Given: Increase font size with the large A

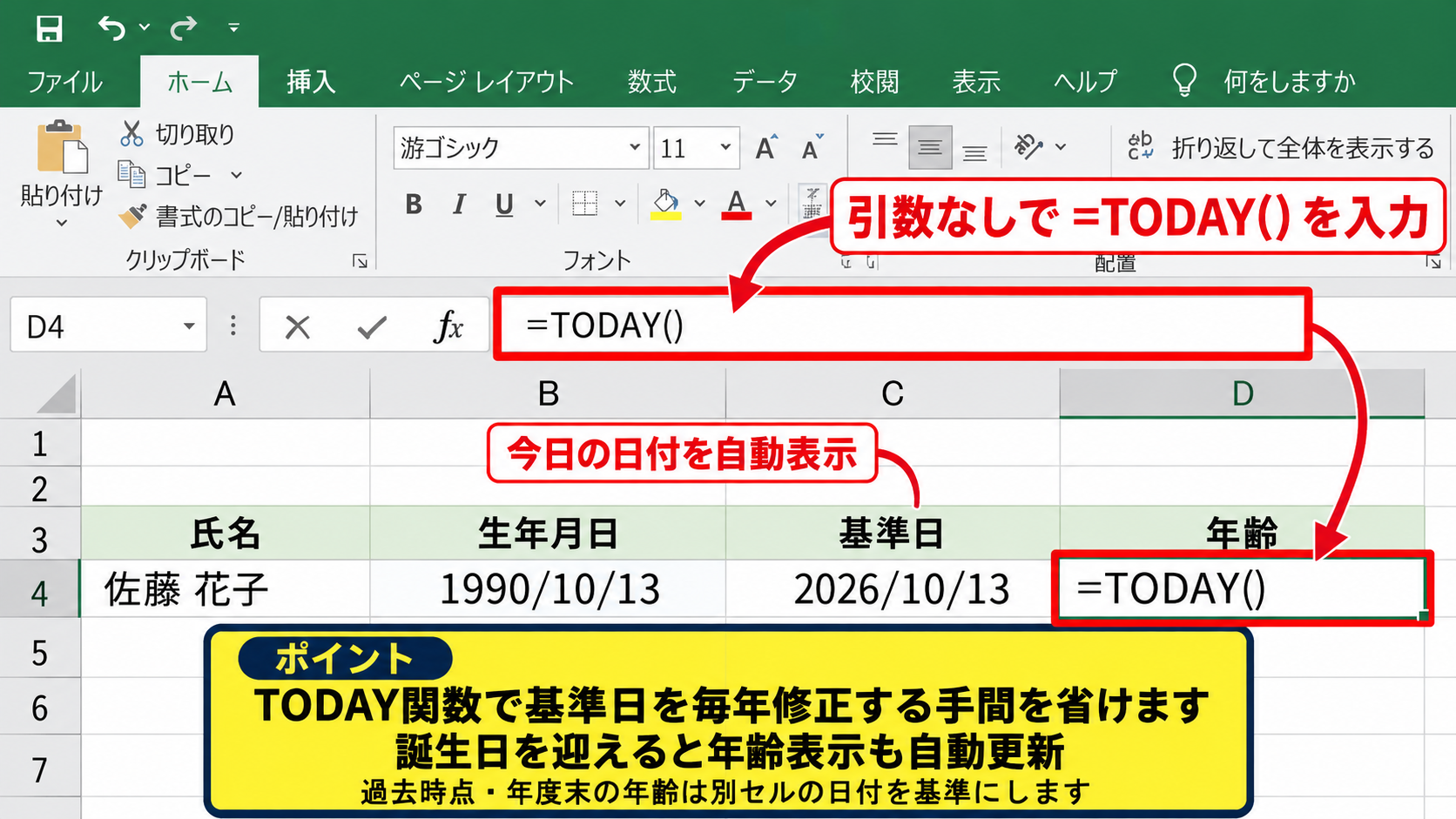Looking at the screenshot, I should coord(765,148).
